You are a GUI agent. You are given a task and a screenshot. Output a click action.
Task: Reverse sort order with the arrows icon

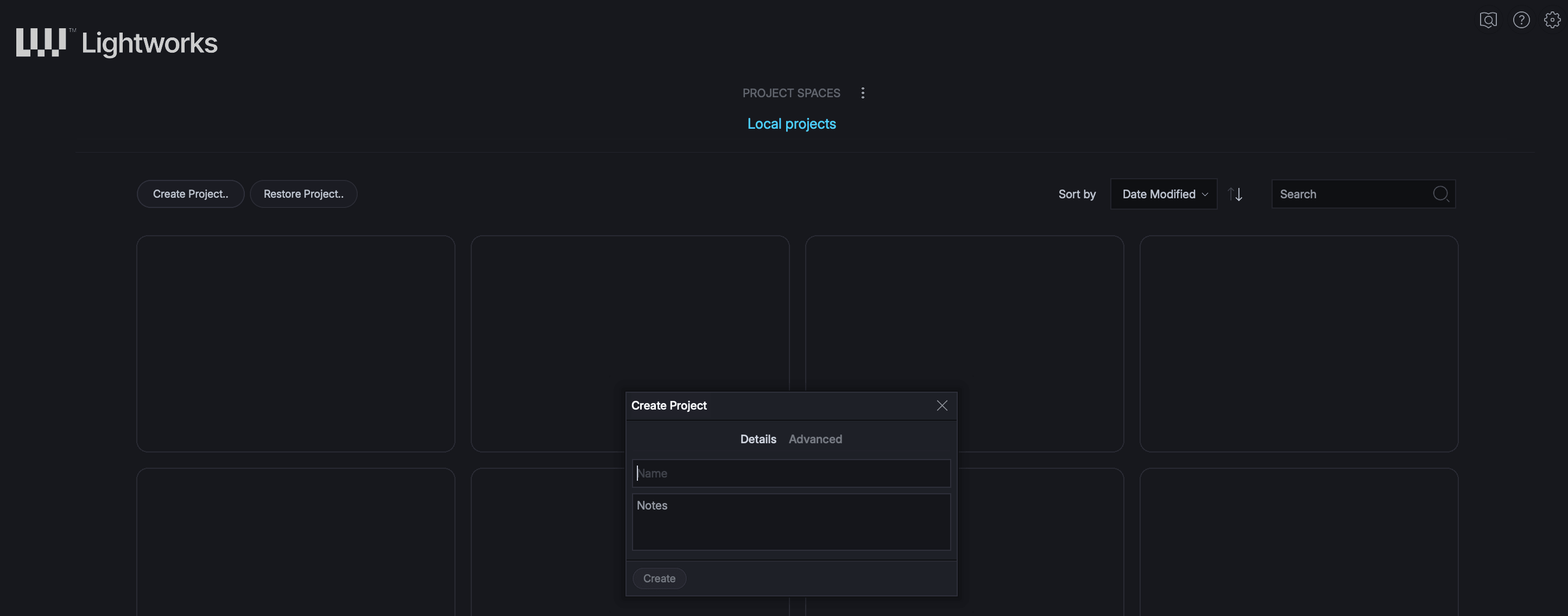click(x=1235, y=194)
